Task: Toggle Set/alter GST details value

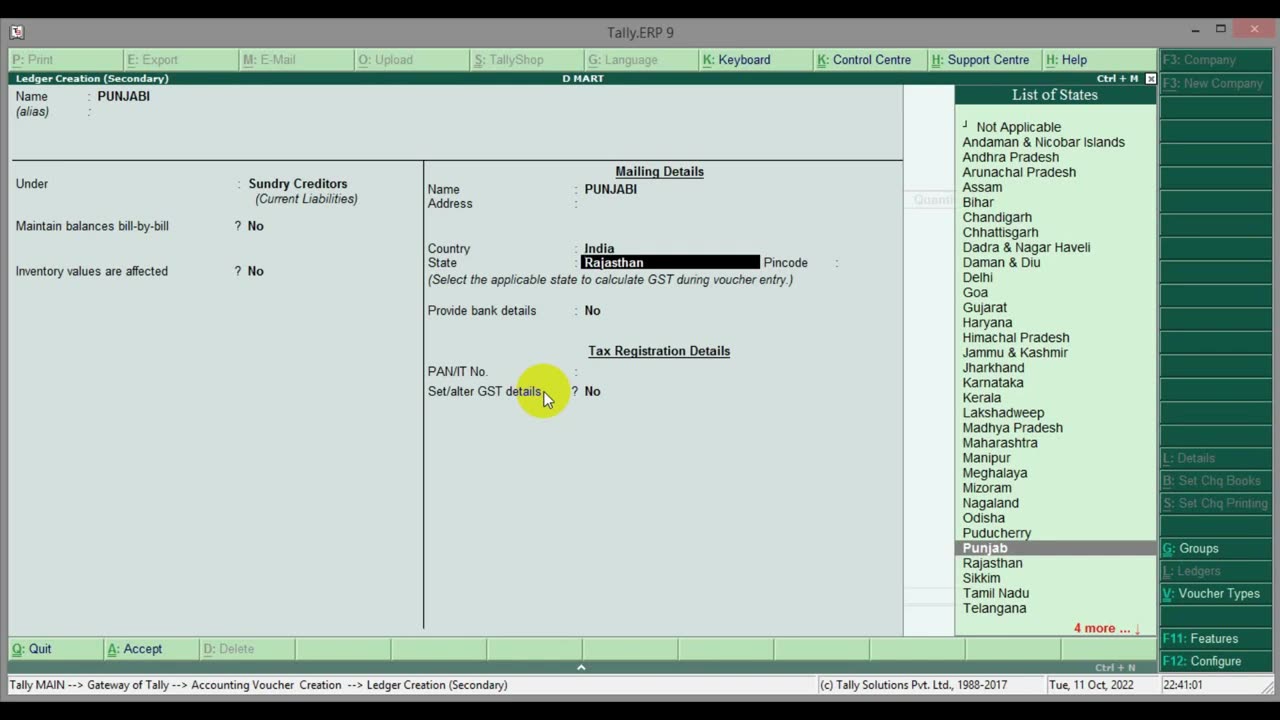Action: click(x=592, y=392)
